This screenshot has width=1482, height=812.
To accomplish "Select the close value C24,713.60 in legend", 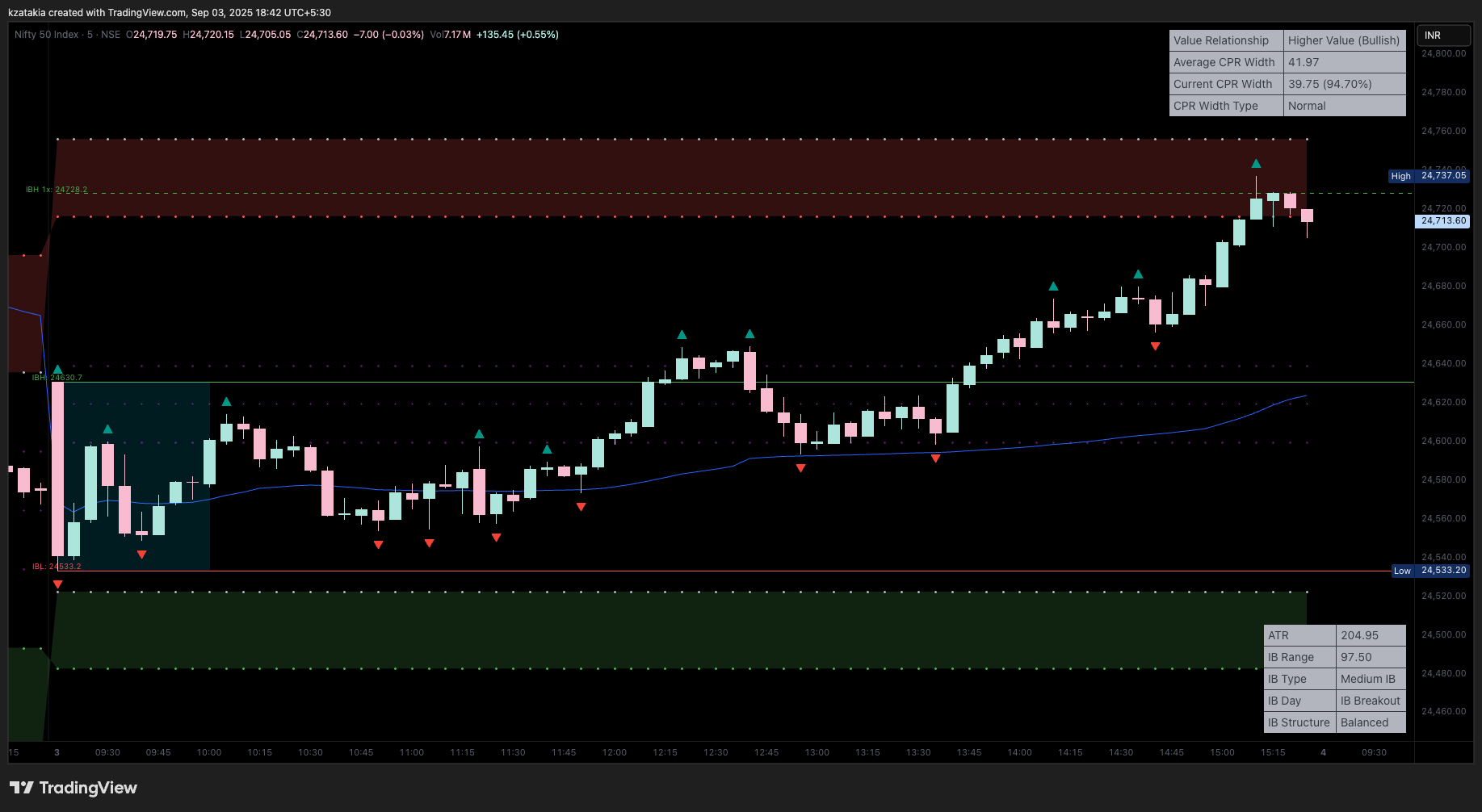I will [322, 35].
